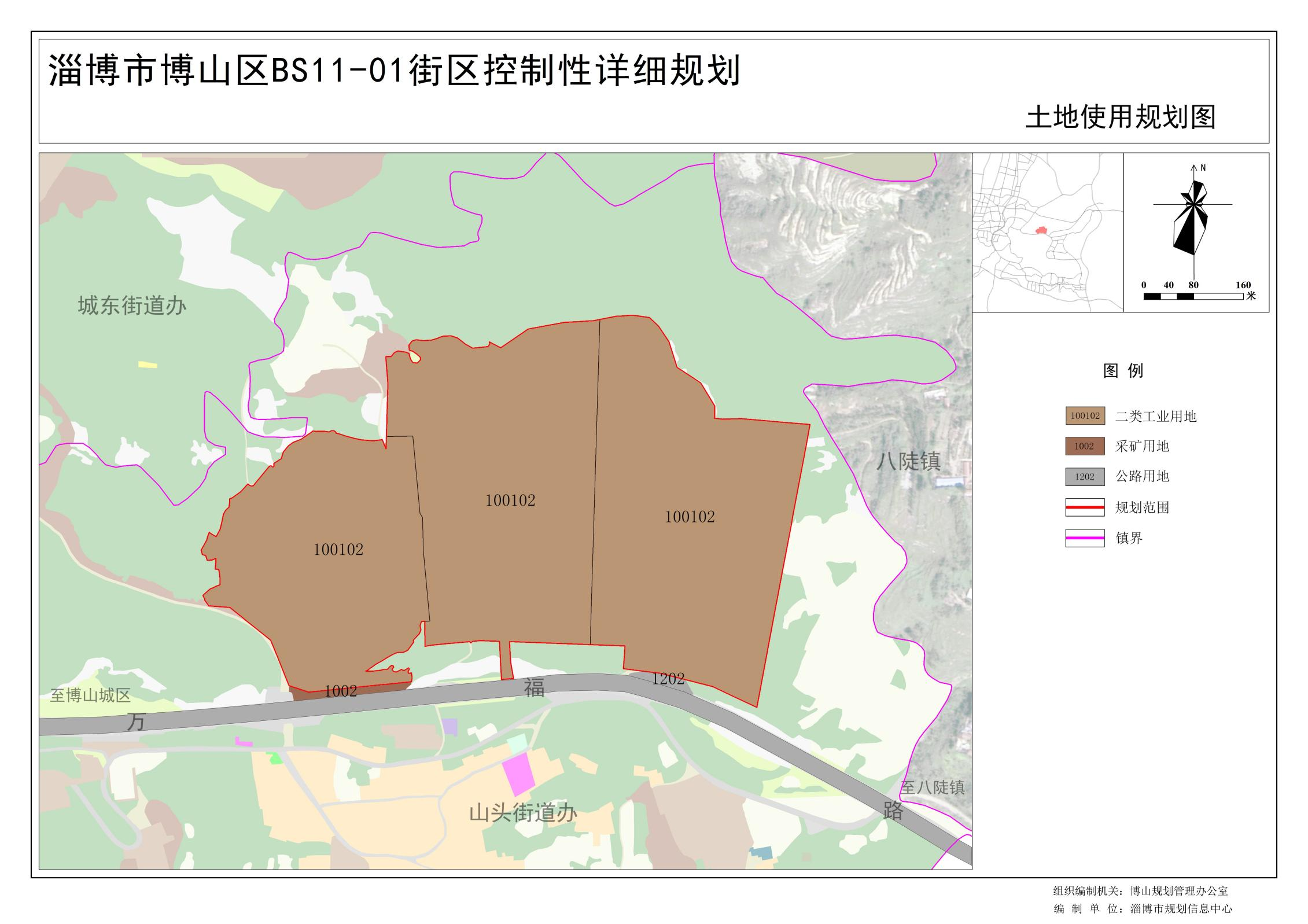The height and width of the screenshot is (924, 1308).
Task: Click the 二类工业用地 legend swatch
Action: click(1085, 415)
